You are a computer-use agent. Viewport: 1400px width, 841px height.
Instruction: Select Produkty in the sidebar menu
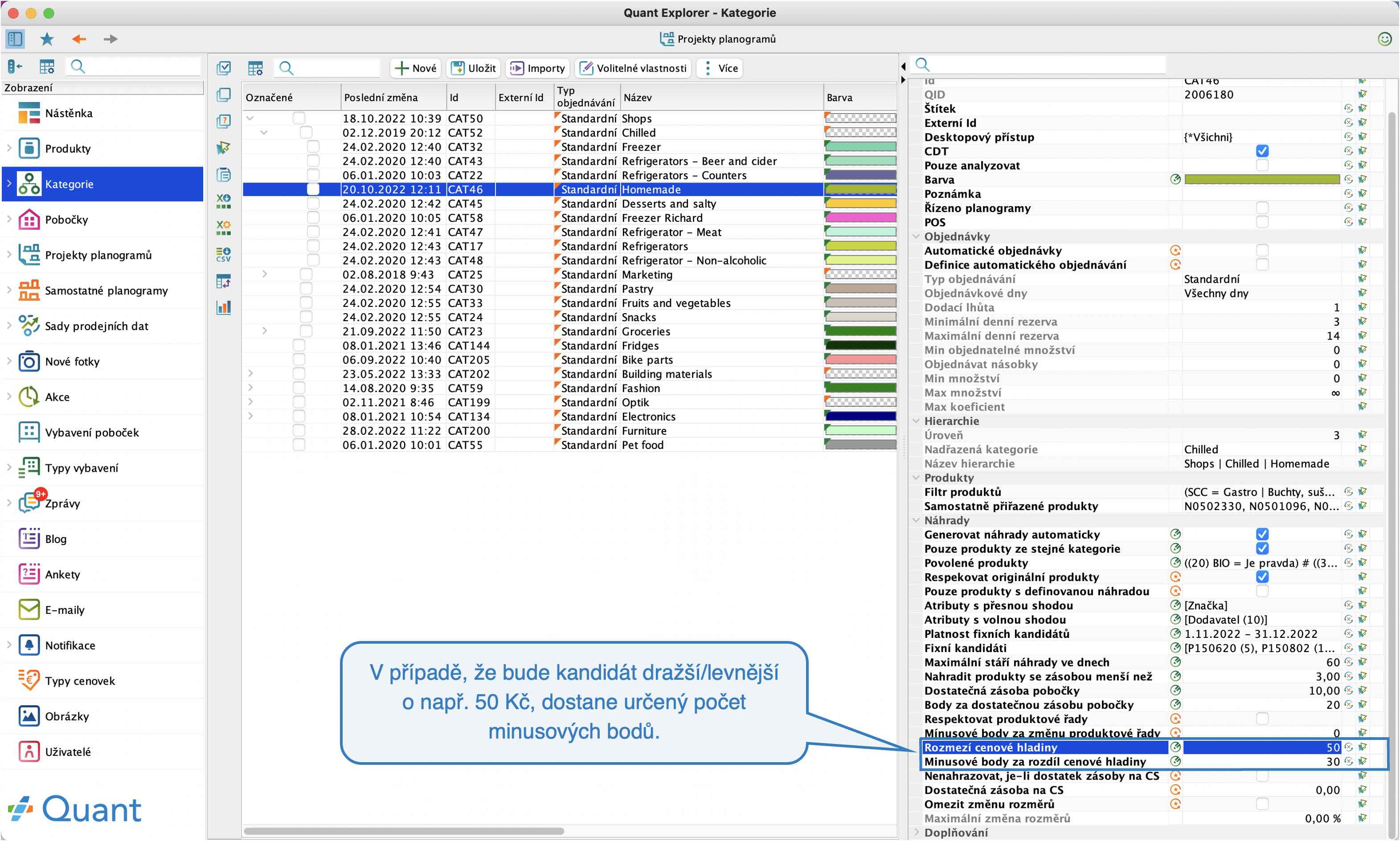pos(102,148)
